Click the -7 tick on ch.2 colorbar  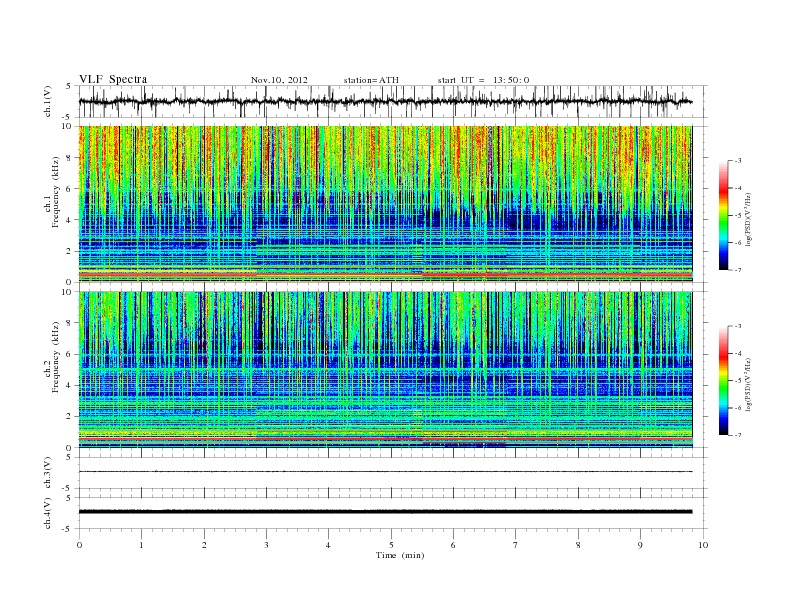tap(737, 435)
